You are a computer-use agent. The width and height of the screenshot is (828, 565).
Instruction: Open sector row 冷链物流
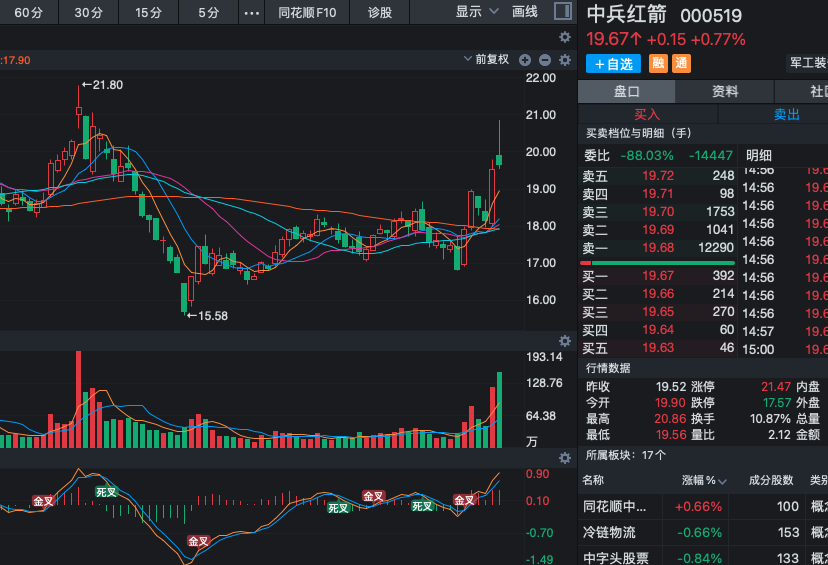(703, 532)
